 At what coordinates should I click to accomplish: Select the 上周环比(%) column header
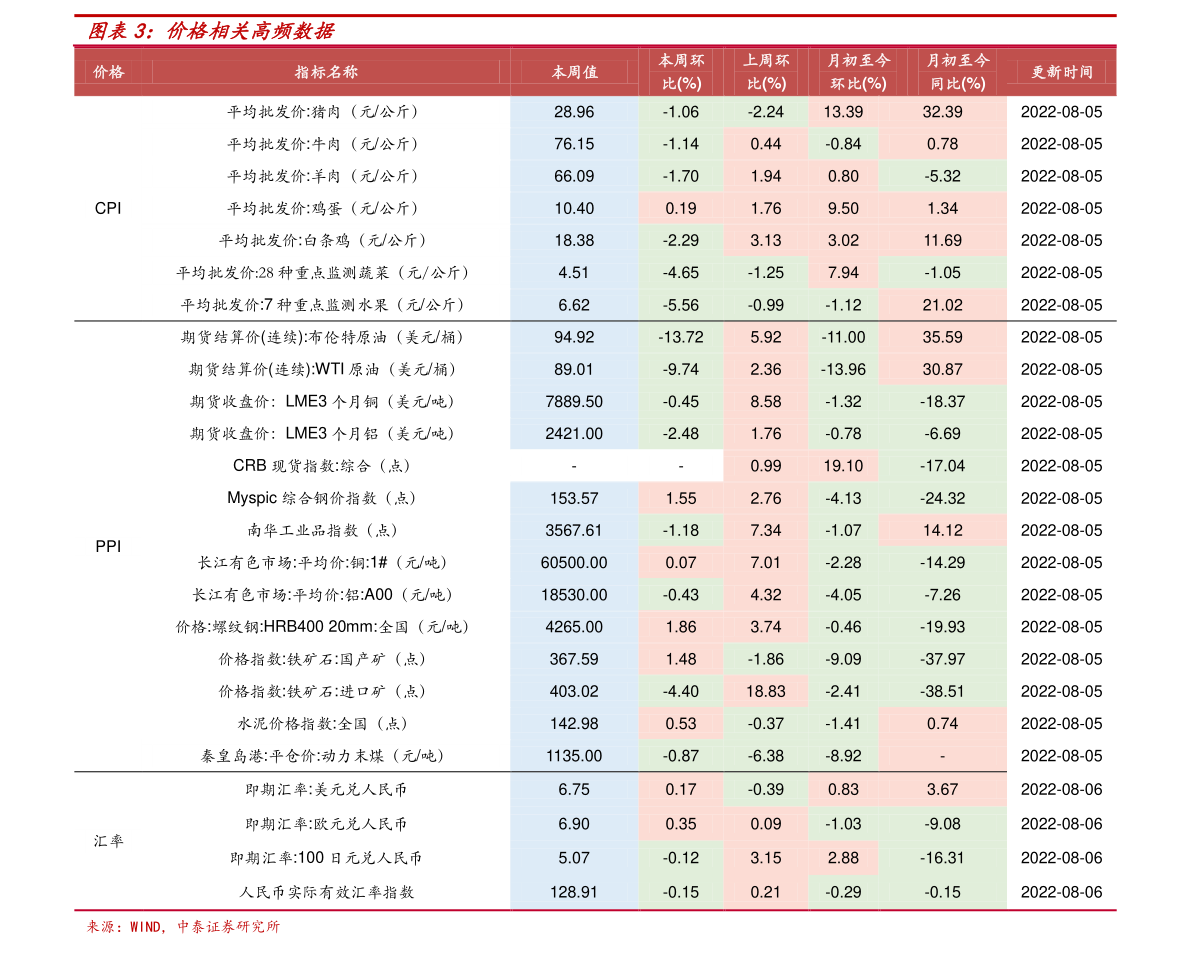point(766,71)
